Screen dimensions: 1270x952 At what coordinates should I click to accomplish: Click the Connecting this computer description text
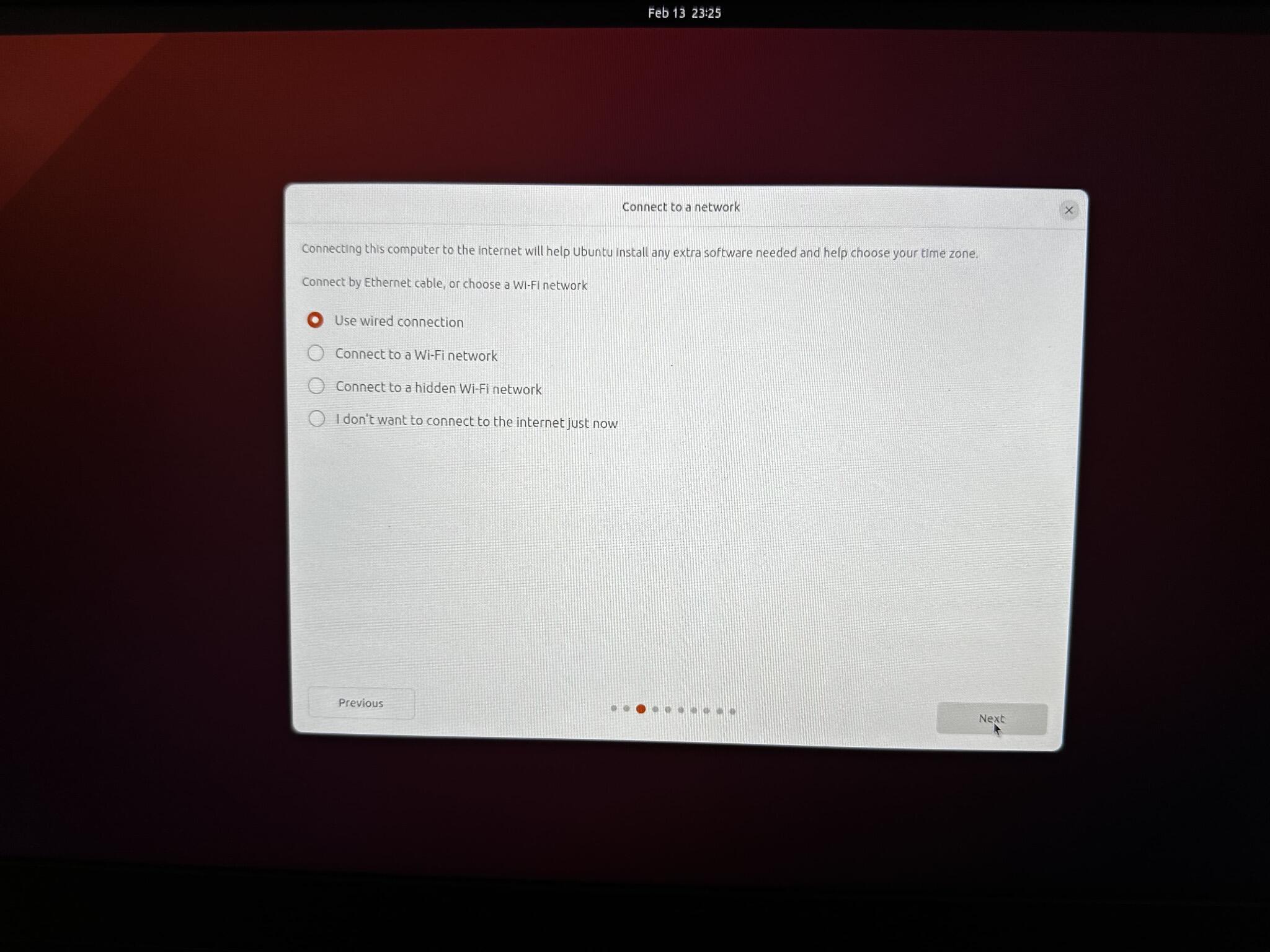pyautogui.click(x=639, y=251)
